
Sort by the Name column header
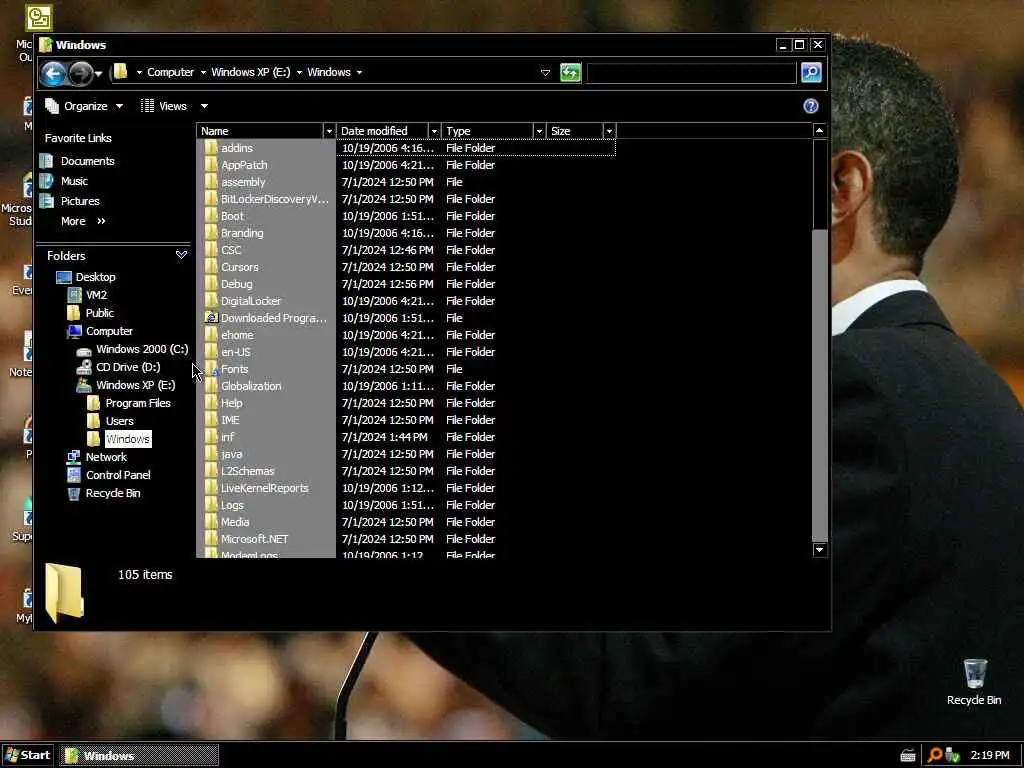pyautogui.click(x=259, y=131)
